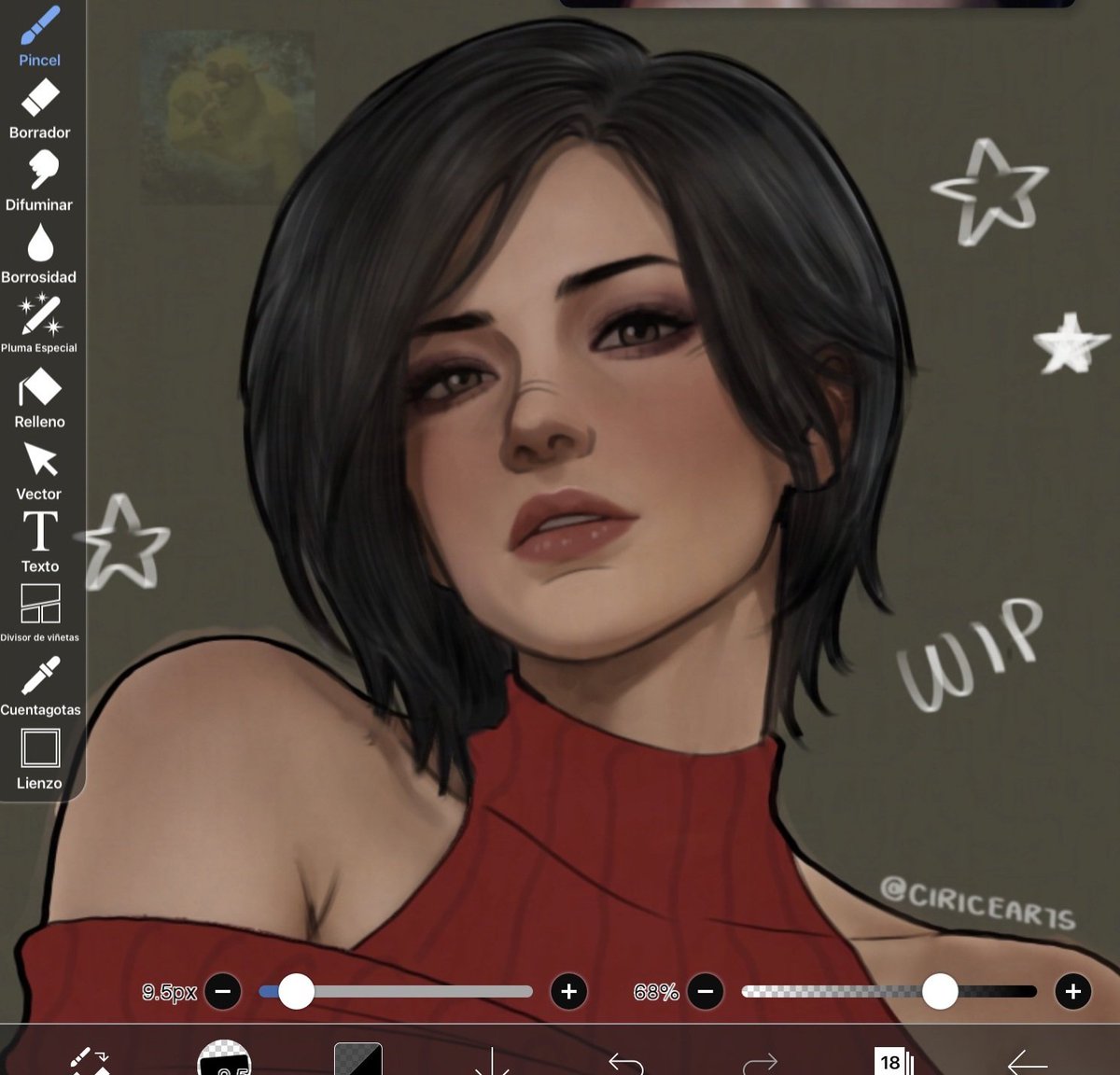Pick the Vector arrow tool

(39, 471)
